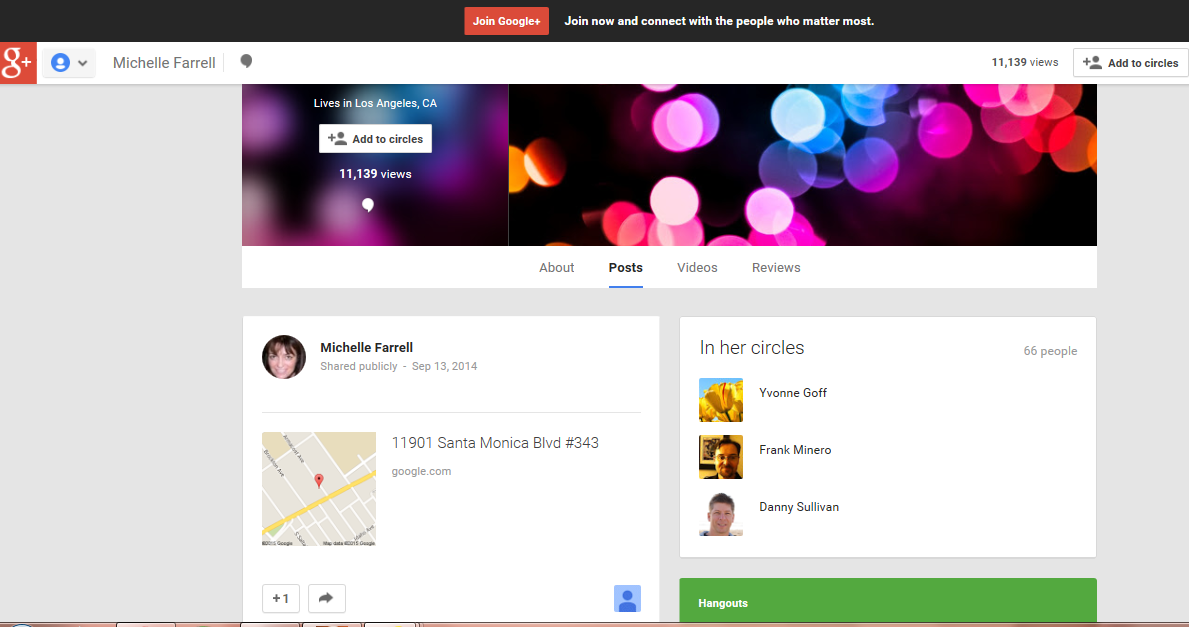Click Michelle Farrell name in top bar
This screenshot has height=627, width=1189.
(x=164, y=63)
